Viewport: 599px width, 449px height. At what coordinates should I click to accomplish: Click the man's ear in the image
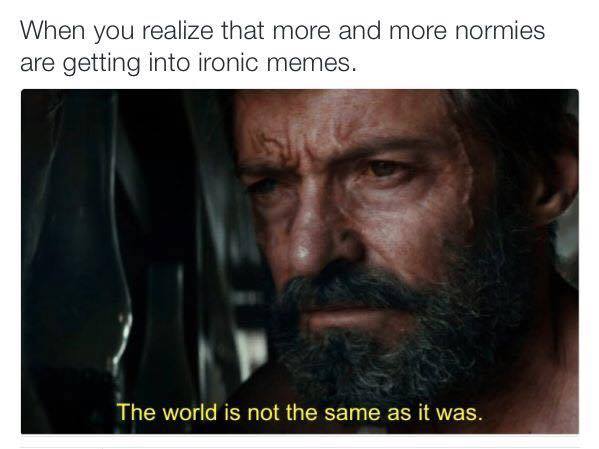pos(554,180)
